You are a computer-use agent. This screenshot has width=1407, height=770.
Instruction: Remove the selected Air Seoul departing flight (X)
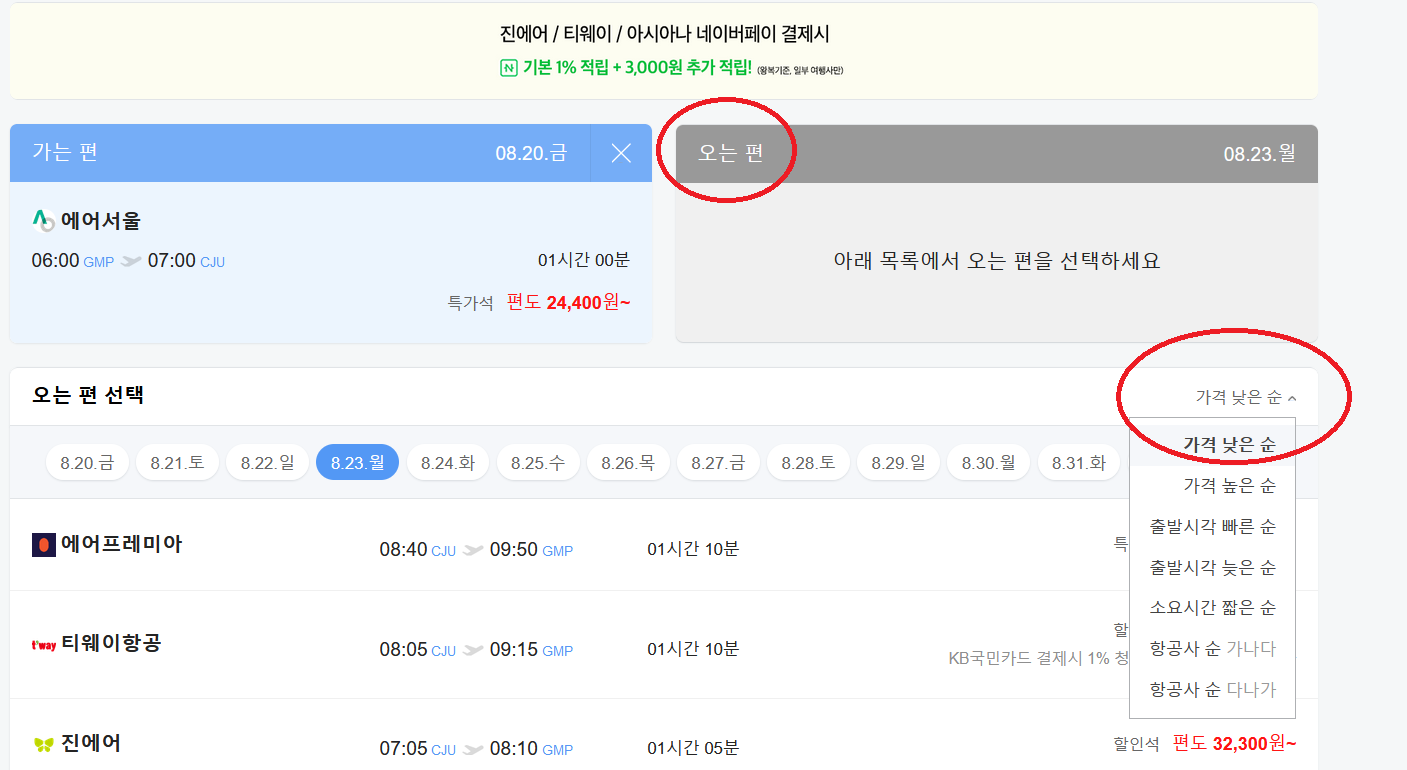click(621, 153)
